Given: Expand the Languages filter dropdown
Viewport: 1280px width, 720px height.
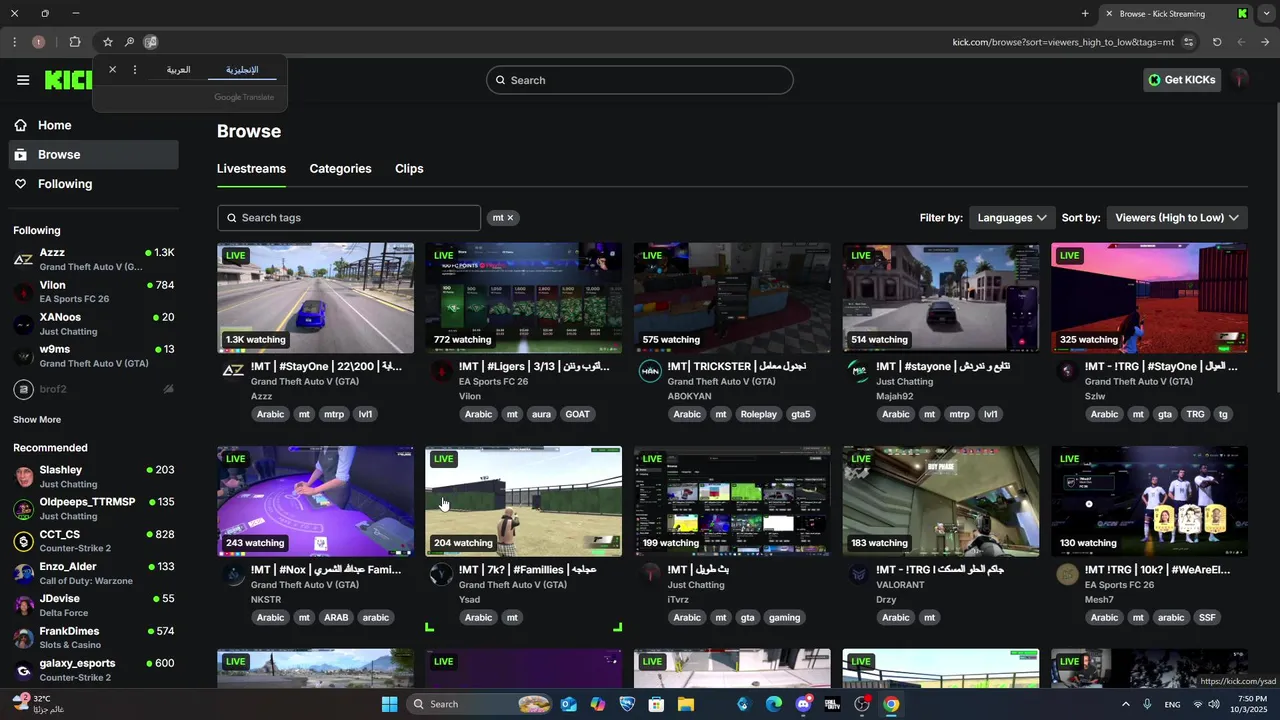Looking at the screenshot, I should pyautogui.click(x=1012, y=218).
